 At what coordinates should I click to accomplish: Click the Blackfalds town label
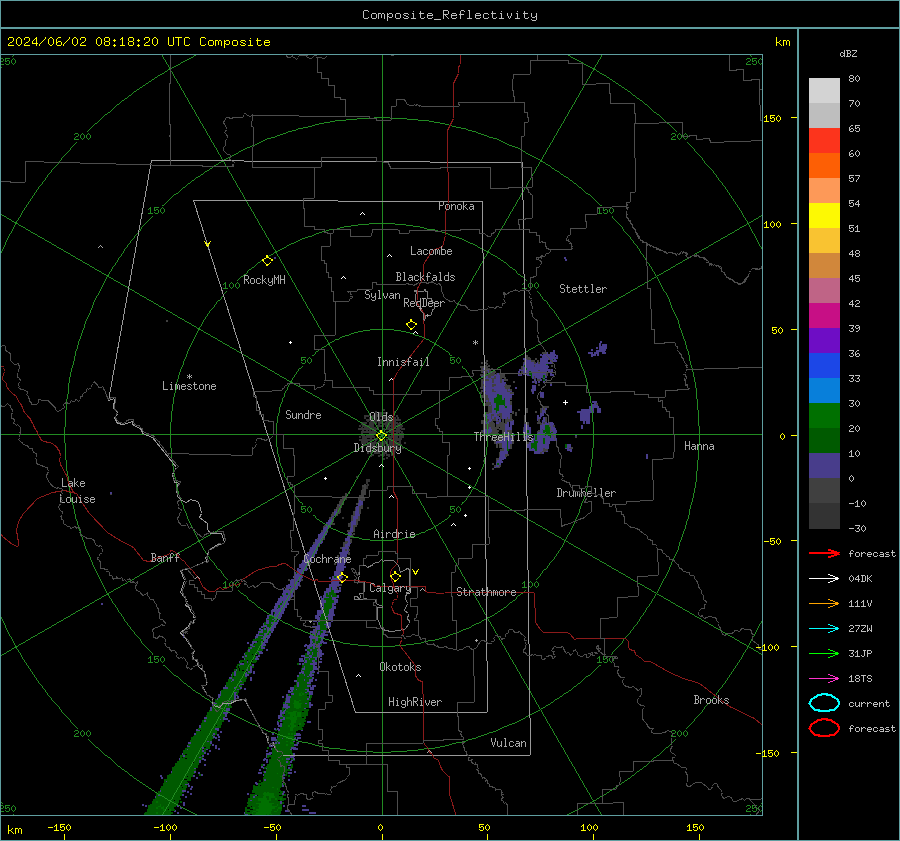425,277
